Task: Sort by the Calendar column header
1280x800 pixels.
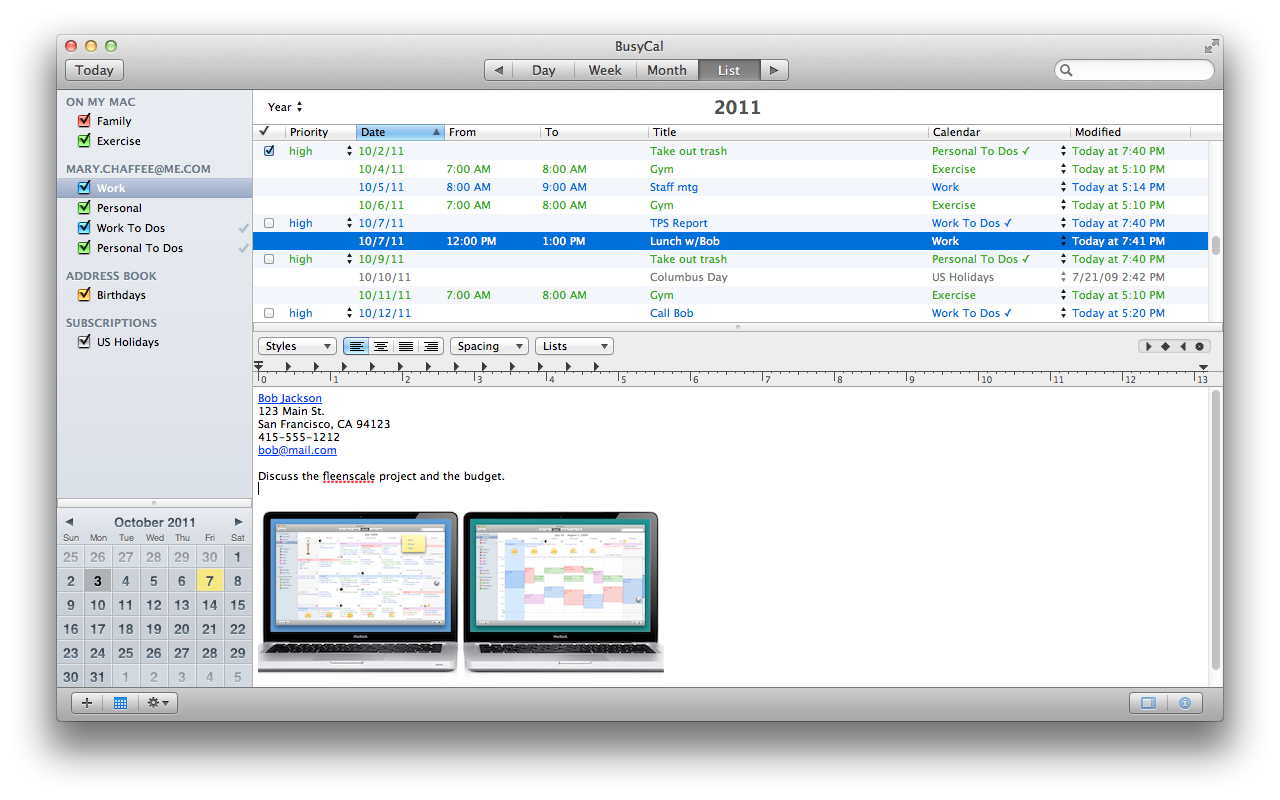Action: pyautogui.click(x=999, y=131)
